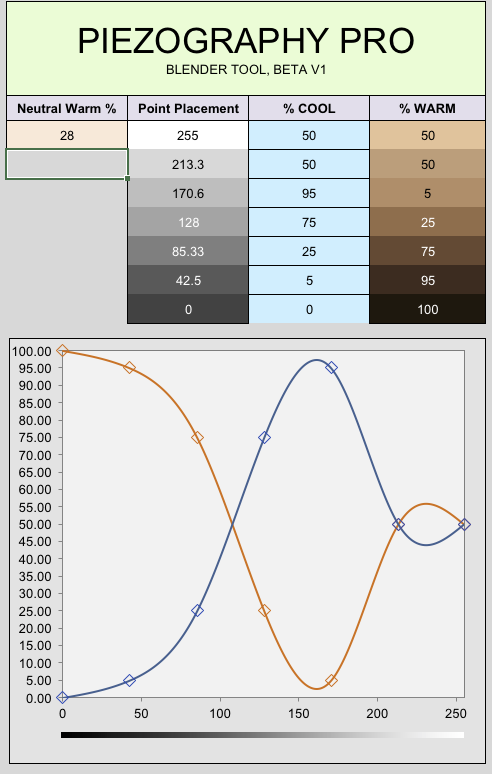This screenshot has height=774, width=492.
Task: Click the % WARM column header
Action: pyautogui.click(x=427, y=109)
